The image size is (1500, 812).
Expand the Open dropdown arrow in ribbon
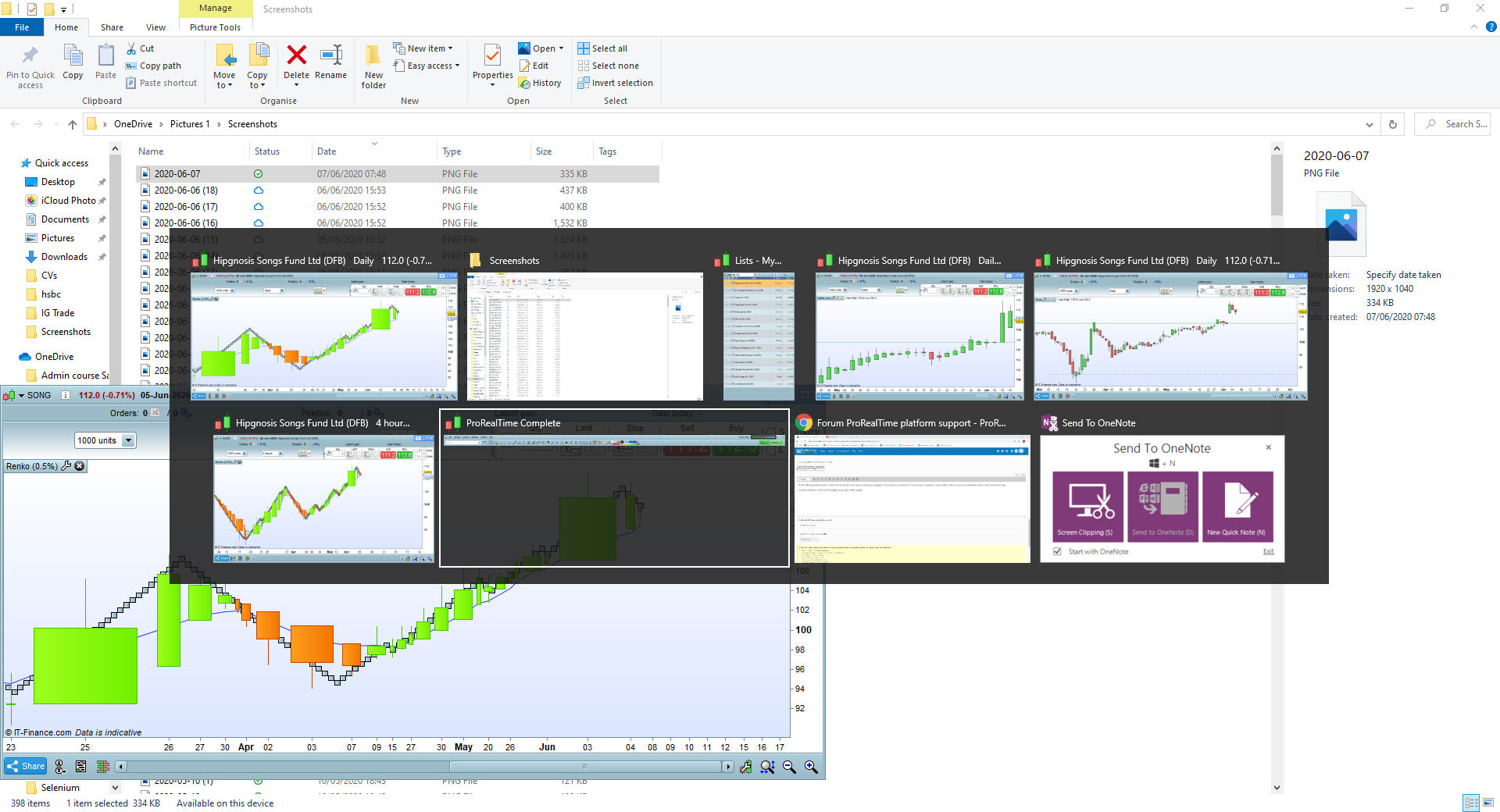[561, 48]
